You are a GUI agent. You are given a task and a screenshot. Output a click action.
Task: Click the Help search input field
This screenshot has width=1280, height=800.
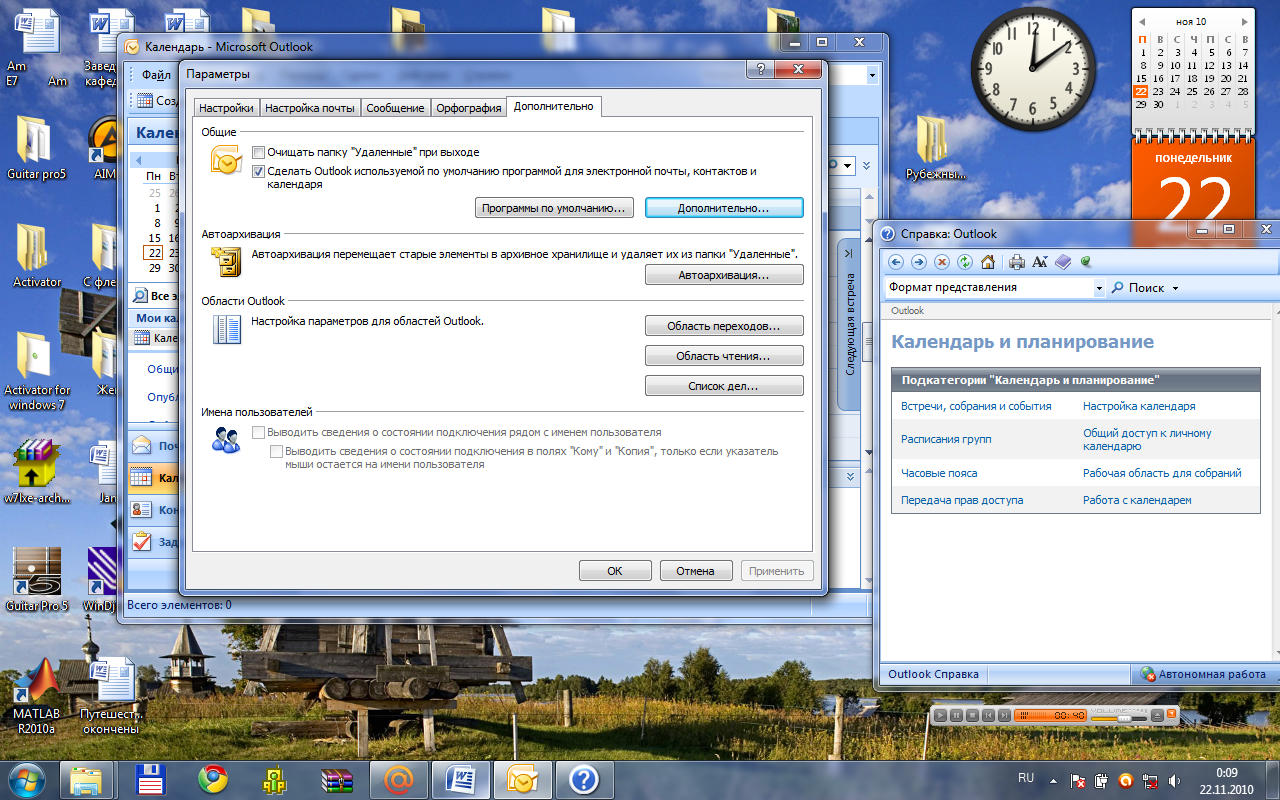990,288
